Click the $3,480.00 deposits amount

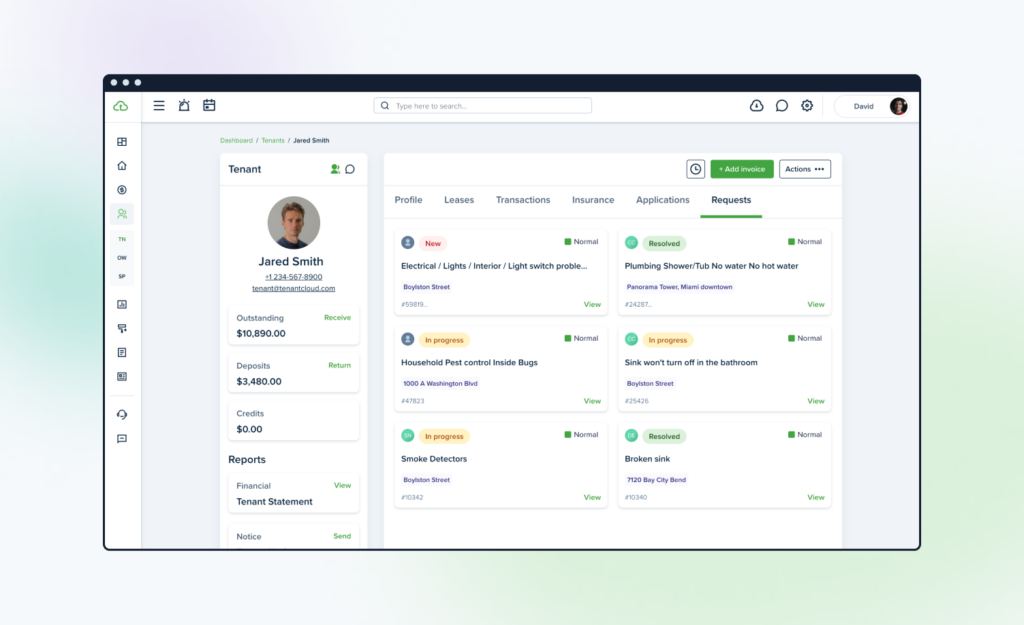click(259, 381)
